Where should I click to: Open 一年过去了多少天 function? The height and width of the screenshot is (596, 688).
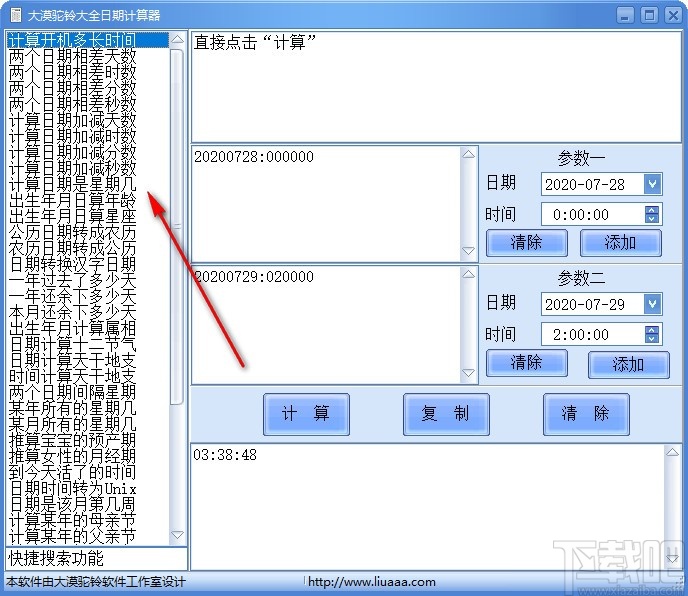point(88,280)
